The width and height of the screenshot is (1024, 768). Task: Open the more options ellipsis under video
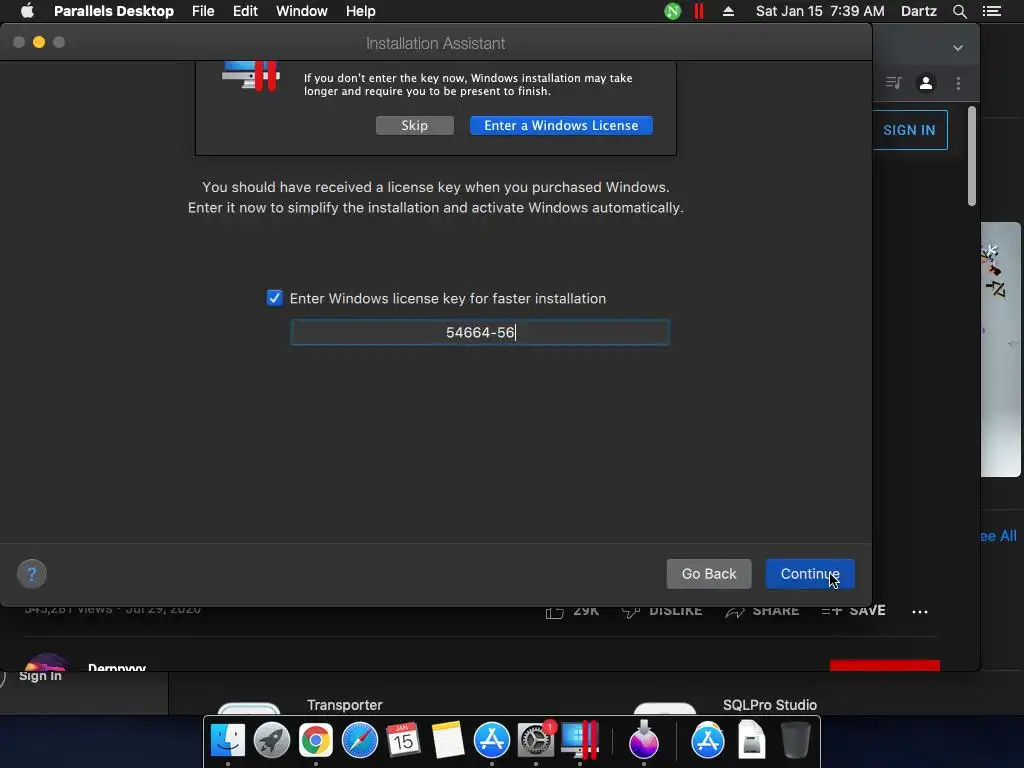coord(920,612)
